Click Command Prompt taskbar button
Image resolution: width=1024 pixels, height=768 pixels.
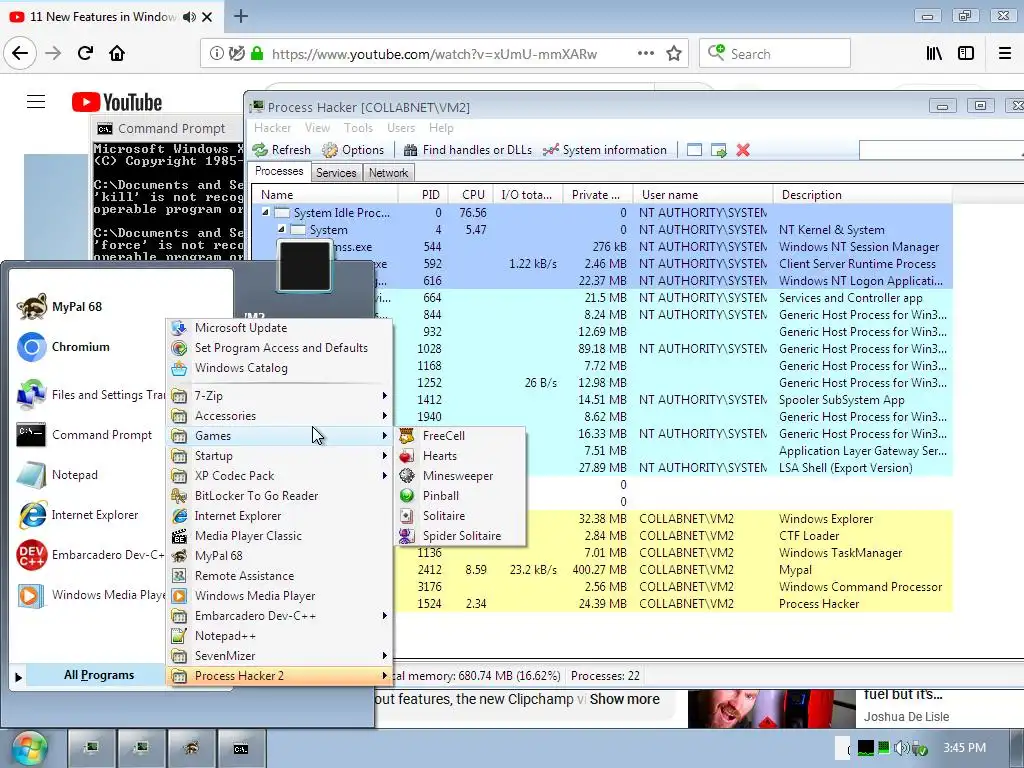click(241, 748)
